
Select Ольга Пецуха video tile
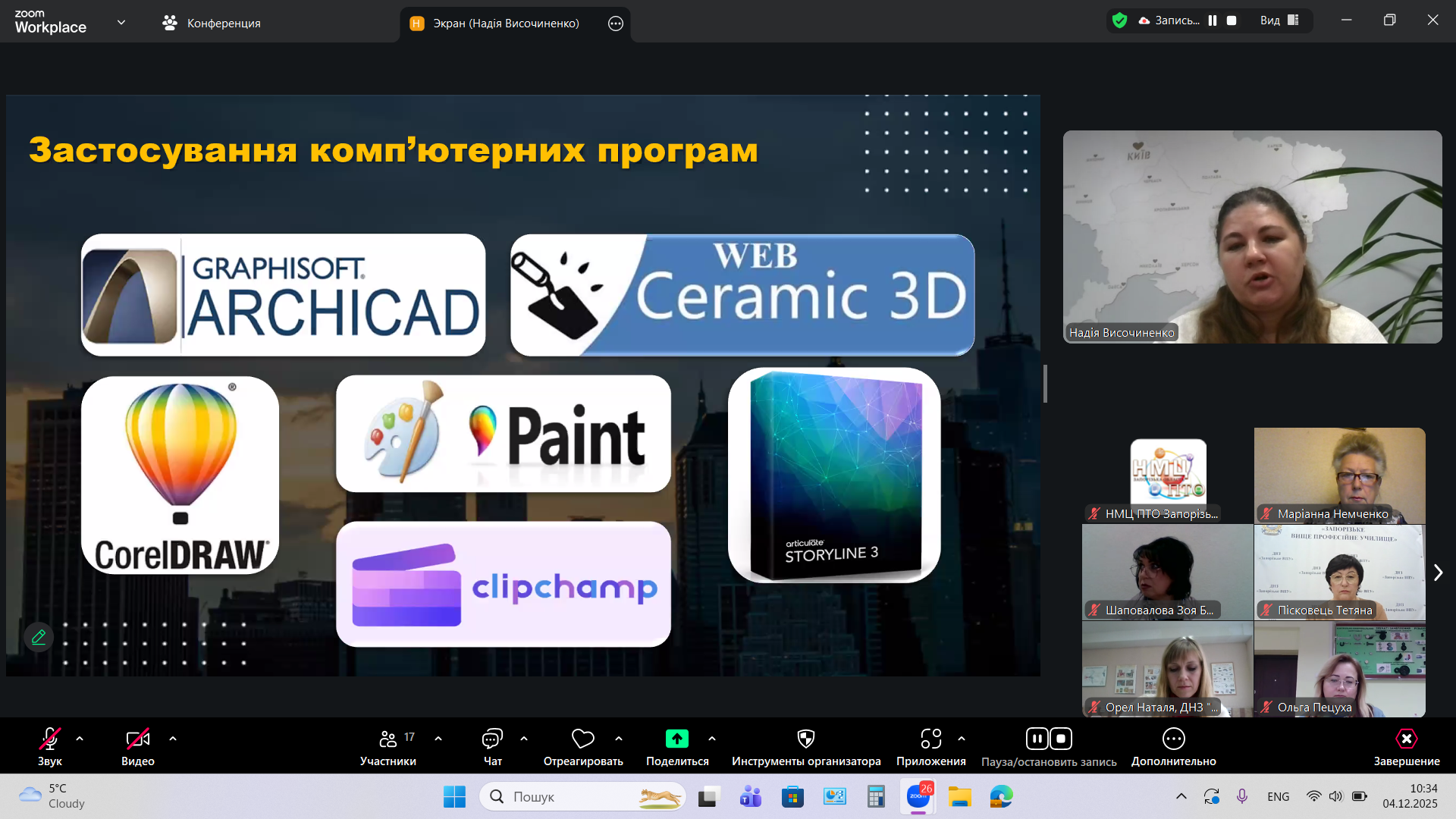[x=1340, y=670]
